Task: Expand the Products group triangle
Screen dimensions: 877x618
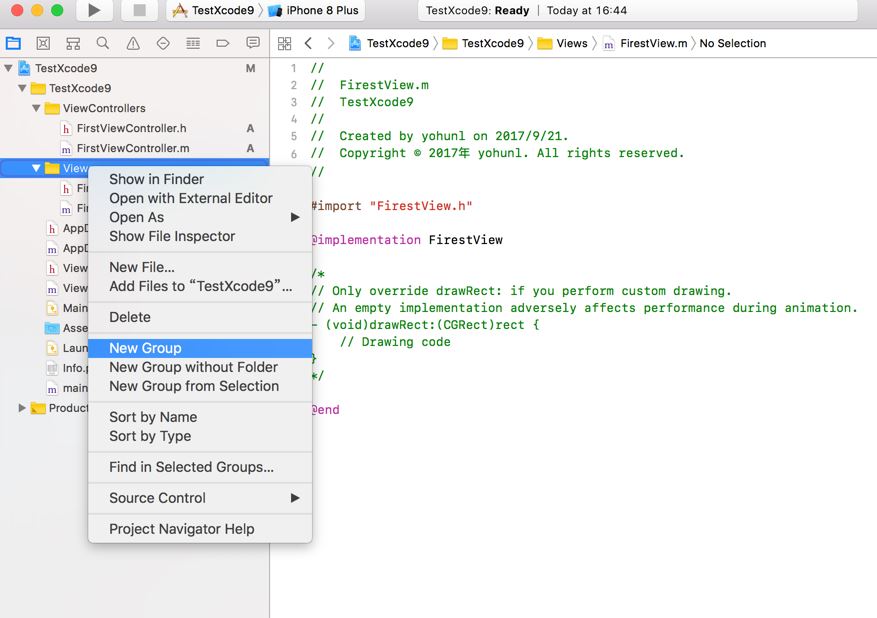Action: pyautogui.click(x=22, y=408)
